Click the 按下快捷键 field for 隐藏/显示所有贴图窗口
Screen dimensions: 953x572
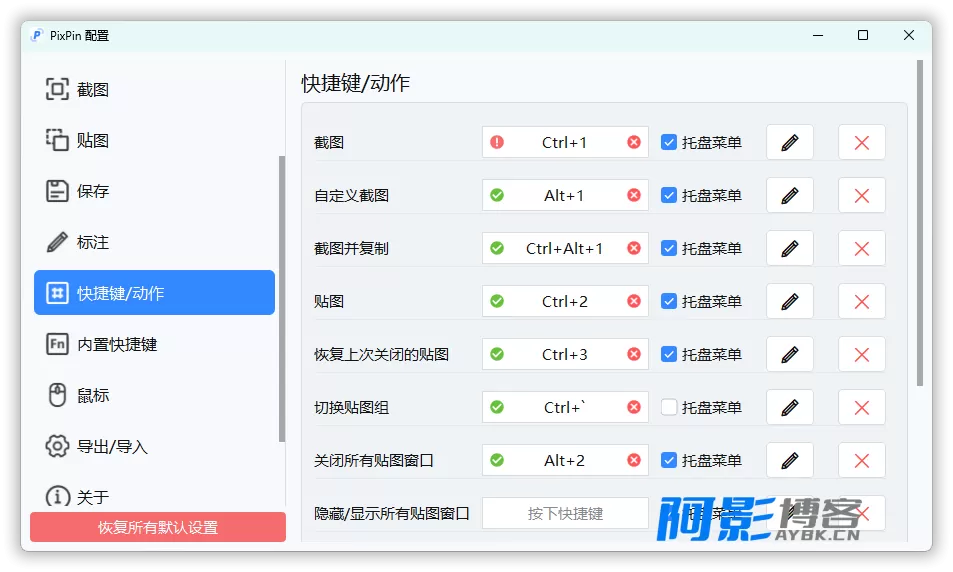(565, 513)
